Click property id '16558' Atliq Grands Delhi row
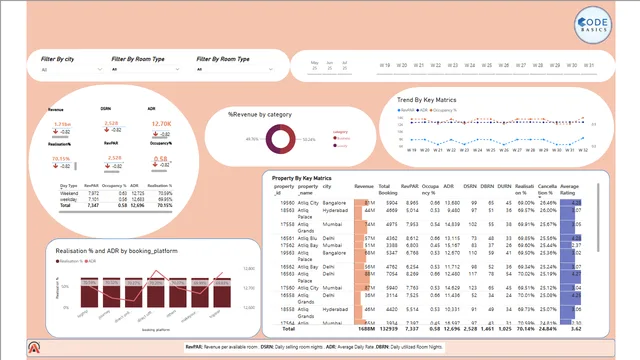Viewport: 640px width, 360px height. click(427, 298)
